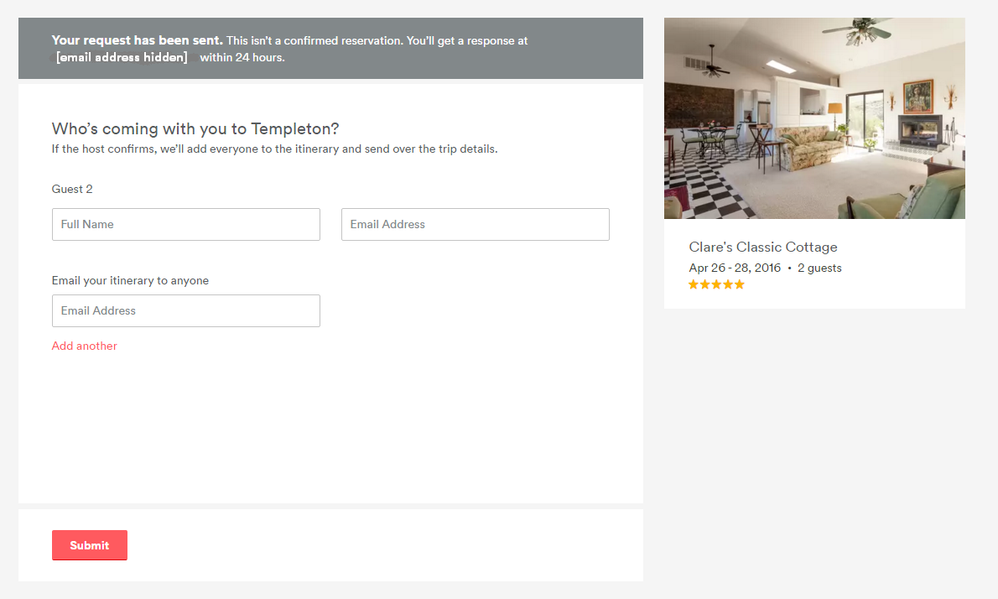Click the 'Email your itinerary to anyone' label
The height and width of the screenshot is (599, 998).
pyautogui.click(x=130, y=281)
